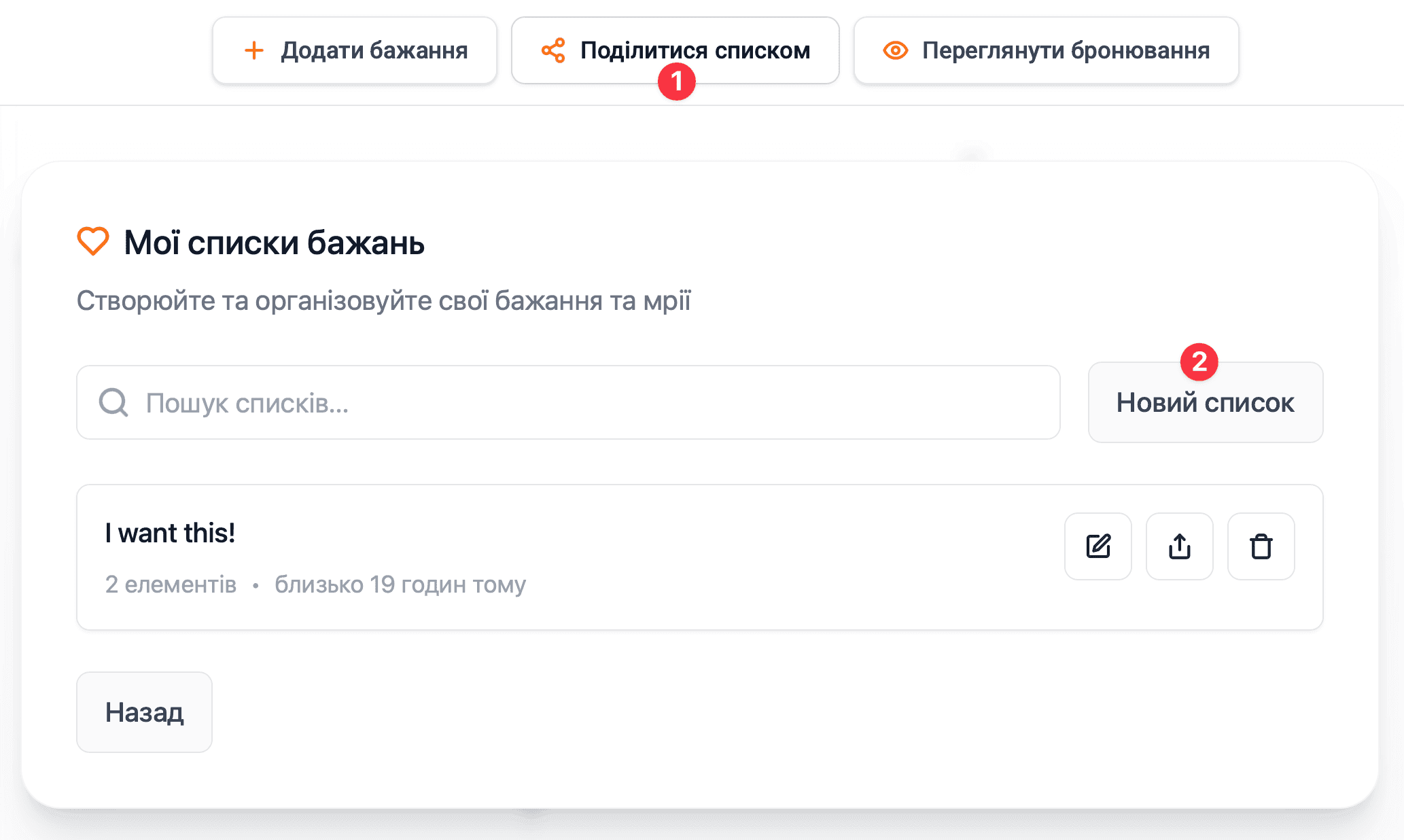1404x840 pixels.
Task: Open 'Поділитися списком' button
Action: coord(675,50)
